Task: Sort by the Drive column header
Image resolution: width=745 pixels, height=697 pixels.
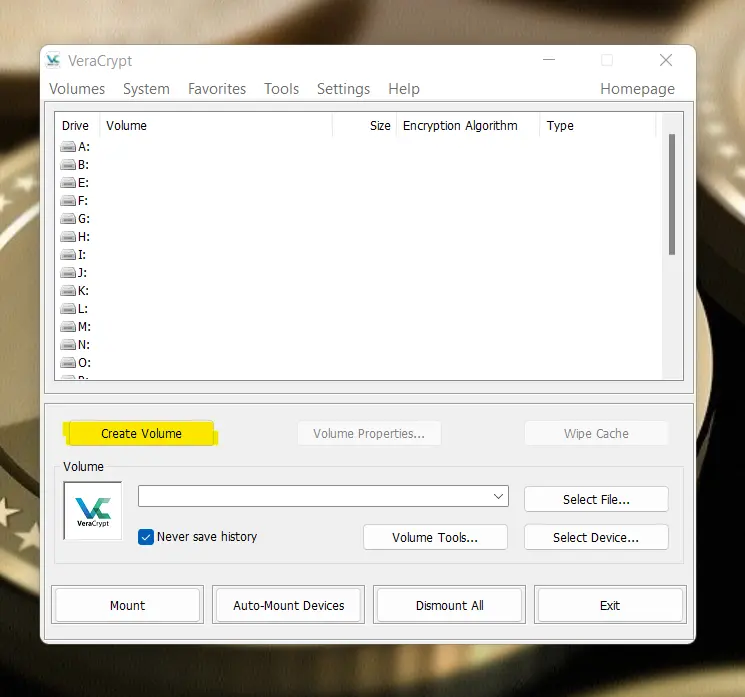Action: (x=76, y=125)
